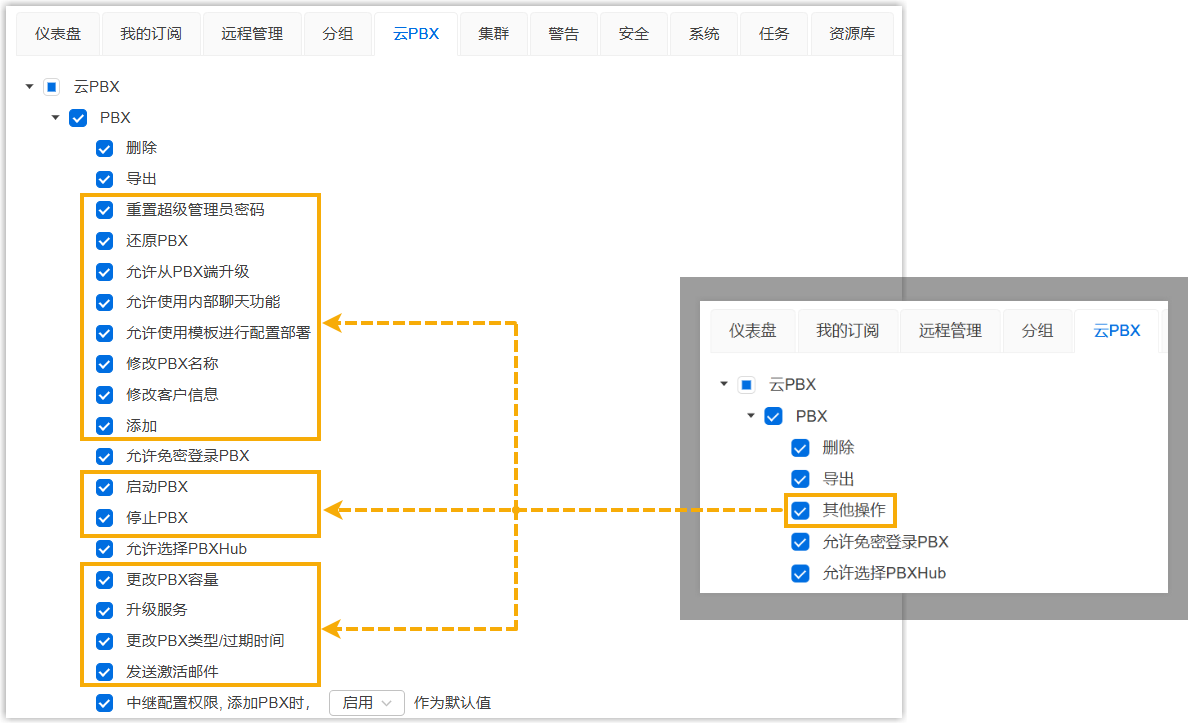
Task: Select the 警告 tab
Action: coord(564,34)
